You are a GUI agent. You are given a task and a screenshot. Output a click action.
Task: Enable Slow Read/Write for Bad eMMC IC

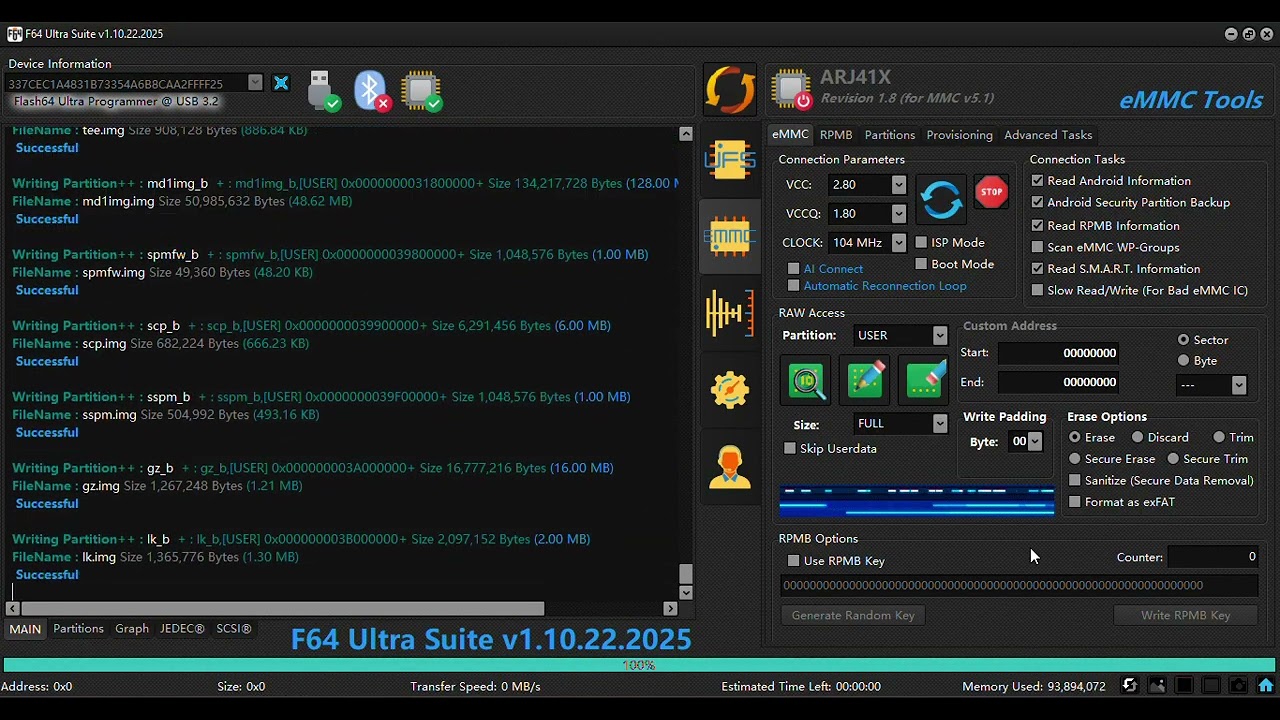click(1037, 290)
